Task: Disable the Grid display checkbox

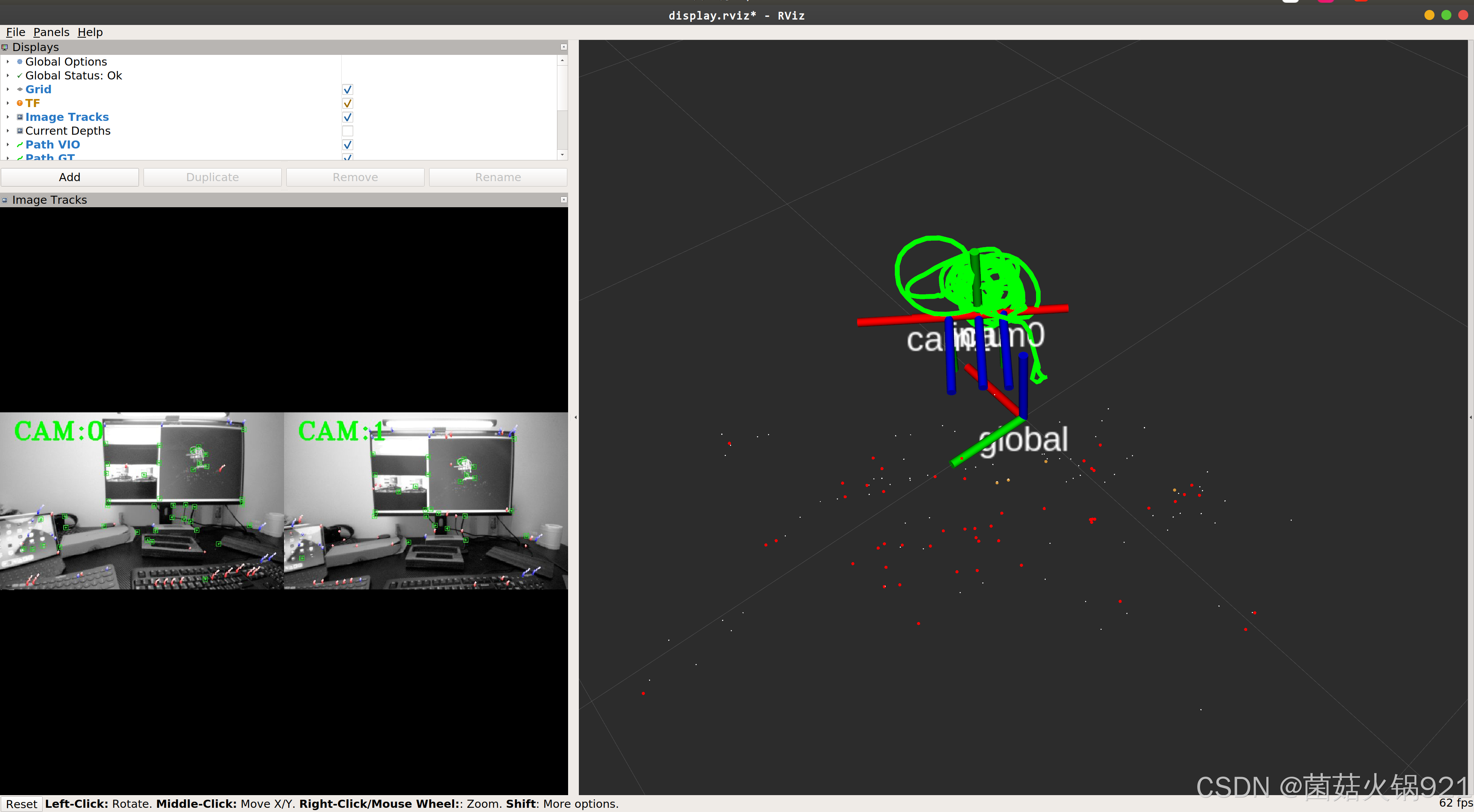Action: [347, 90]
